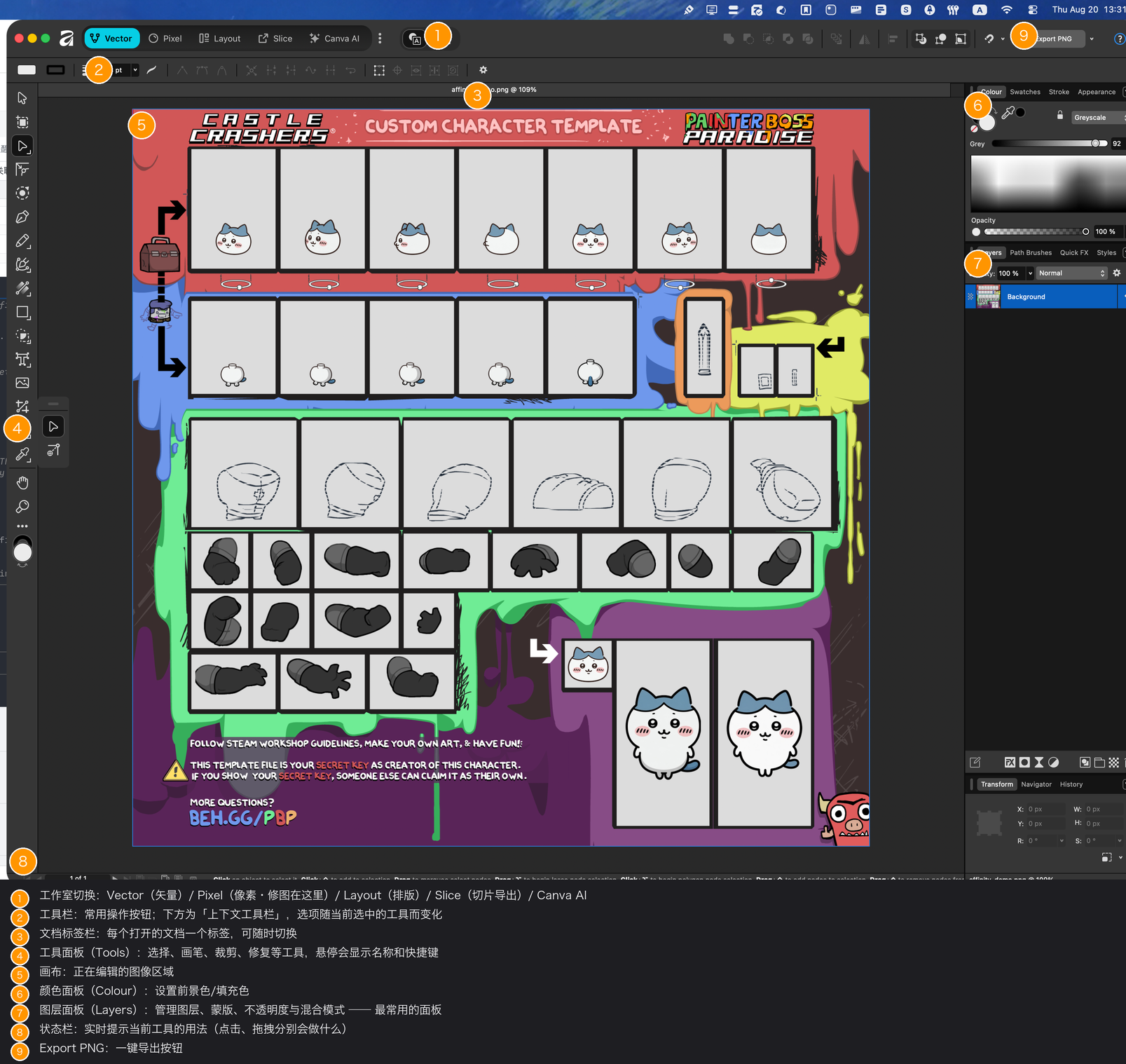Select the Paint Brush tool

[x=22, y=288]
